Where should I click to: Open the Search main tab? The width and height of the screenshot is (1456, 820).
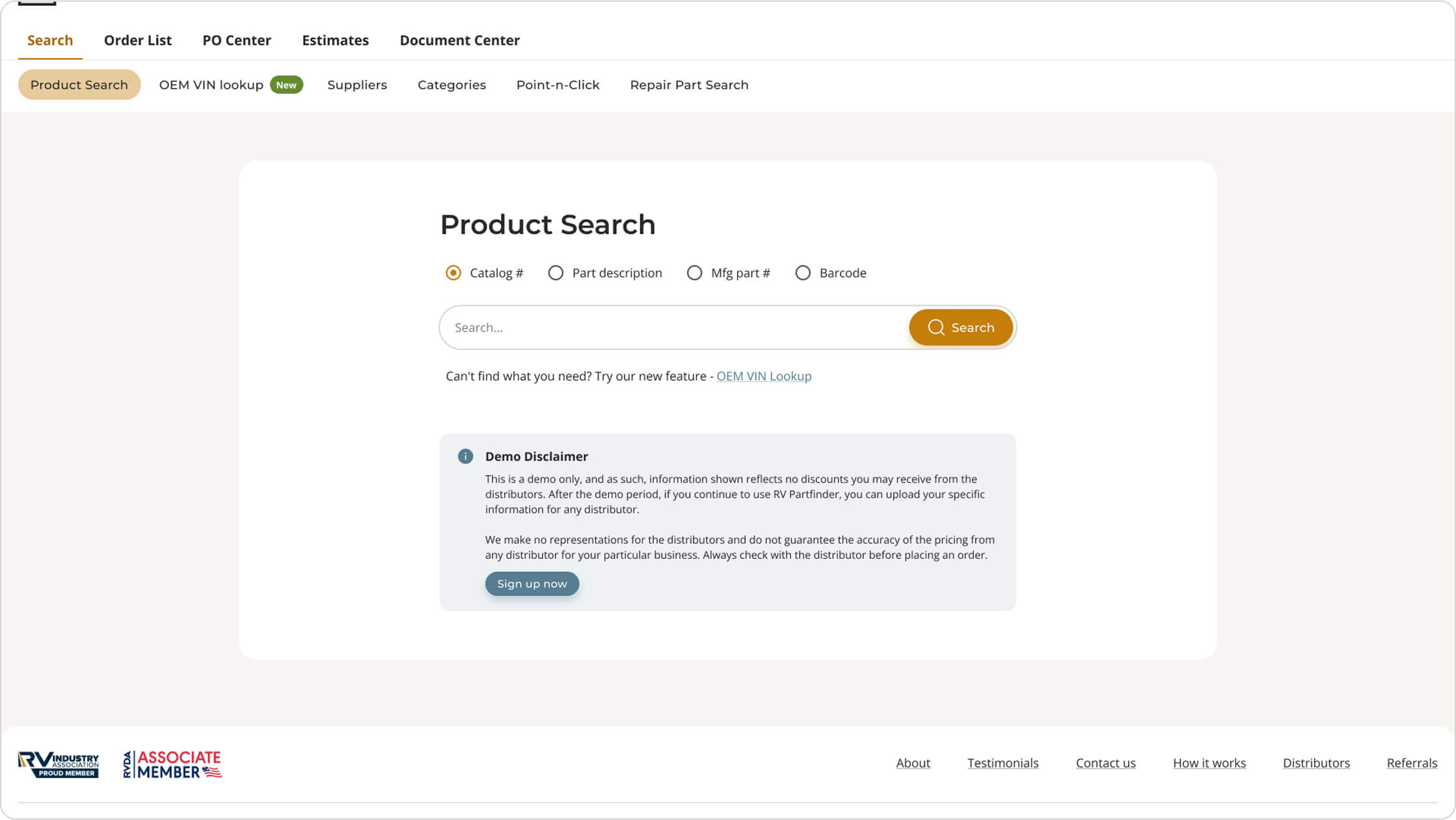(x=50, y=40)
